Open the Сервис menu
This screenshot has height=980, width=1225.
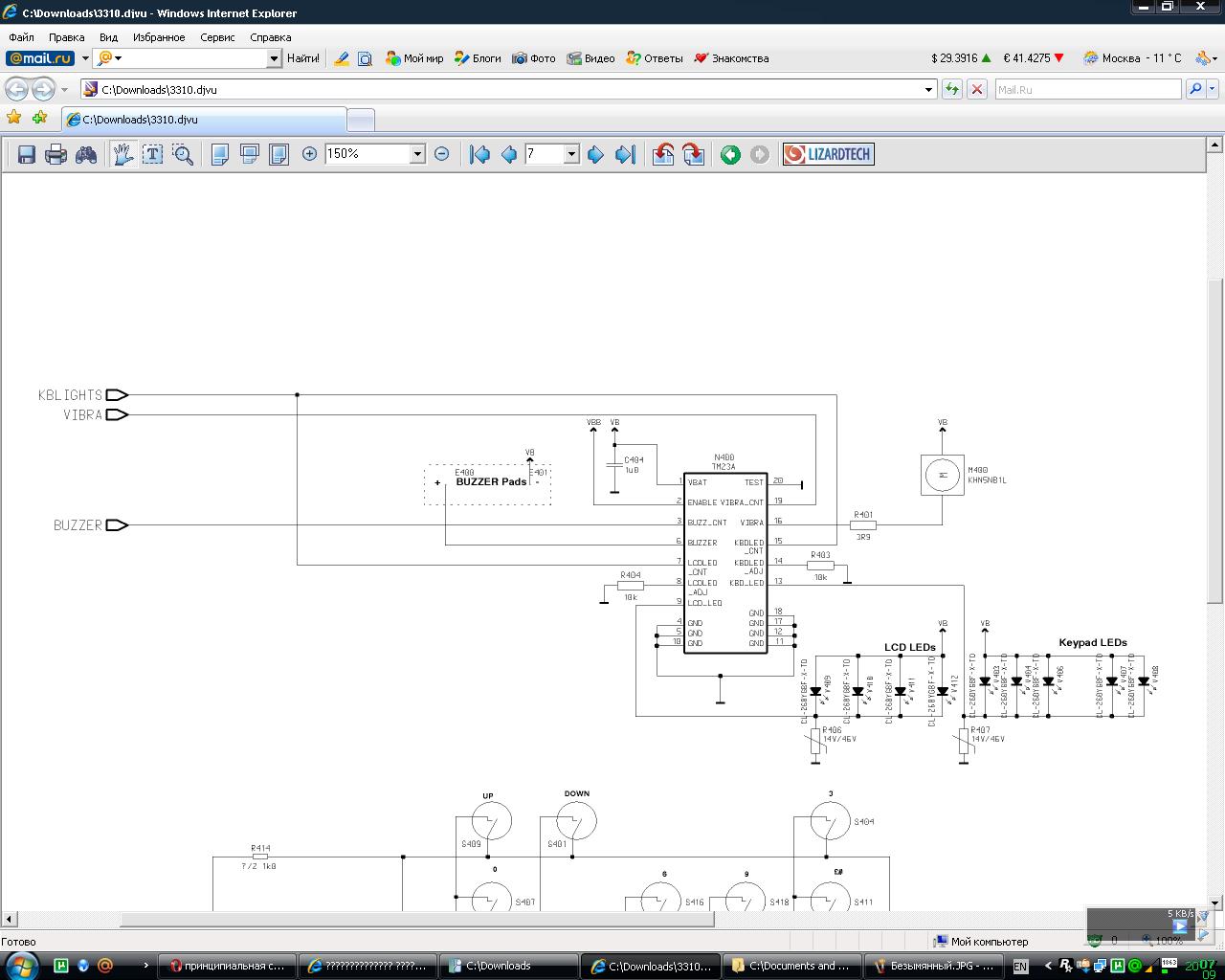pyautogui.click(x=218, y=37)
